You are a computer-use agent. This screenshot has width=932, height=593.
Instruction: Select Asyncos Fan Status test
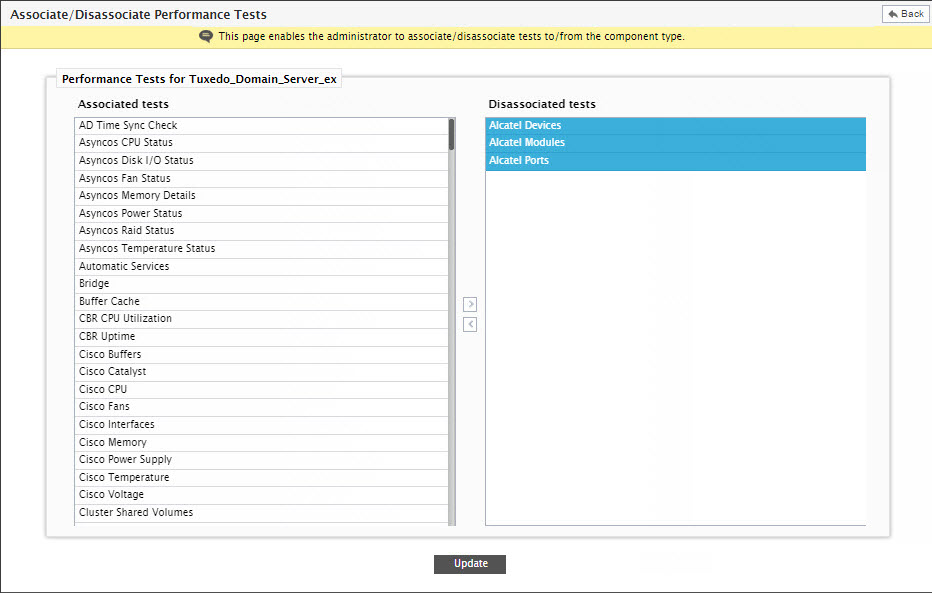click(262, 178)
